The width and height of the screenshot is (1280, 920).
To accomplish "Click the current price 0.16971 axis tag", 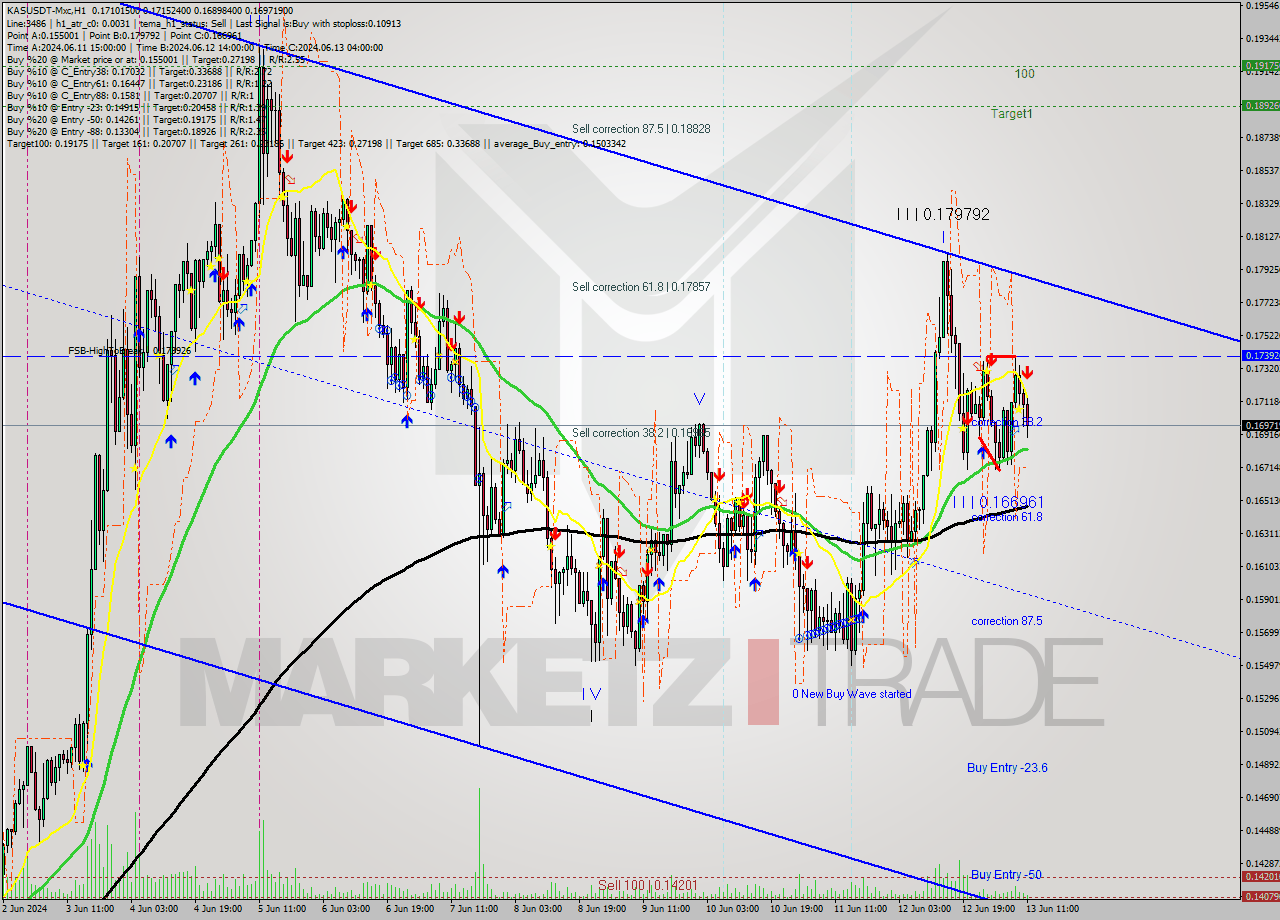I will (1261, 425).
